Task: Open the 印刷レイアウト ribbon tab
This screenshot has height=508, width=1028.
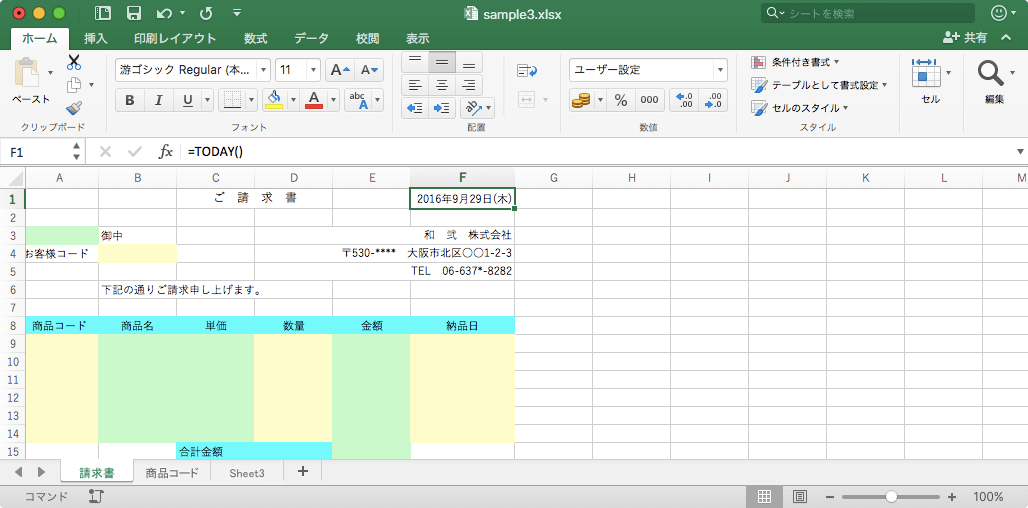Action: point(175,38)
